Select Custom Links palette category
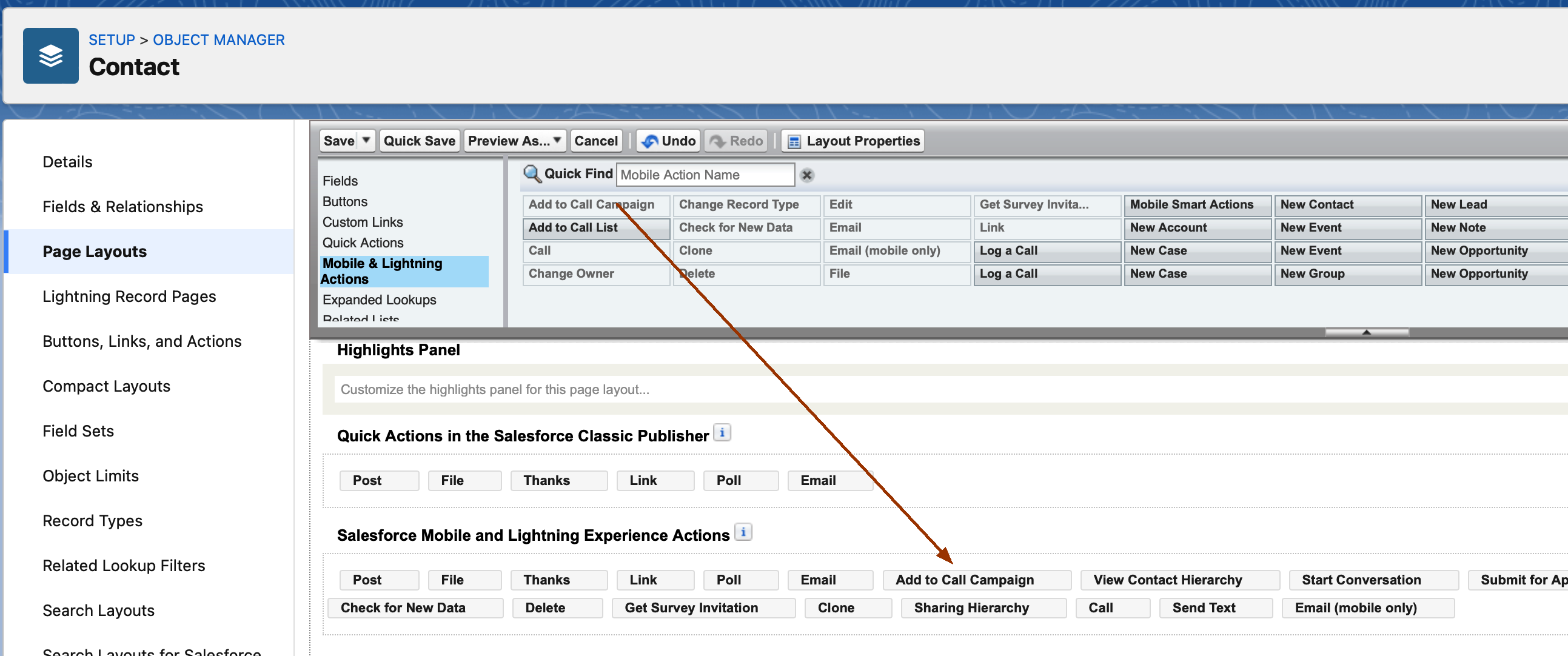The image size is (1568, 656). (x=363, y=222)
